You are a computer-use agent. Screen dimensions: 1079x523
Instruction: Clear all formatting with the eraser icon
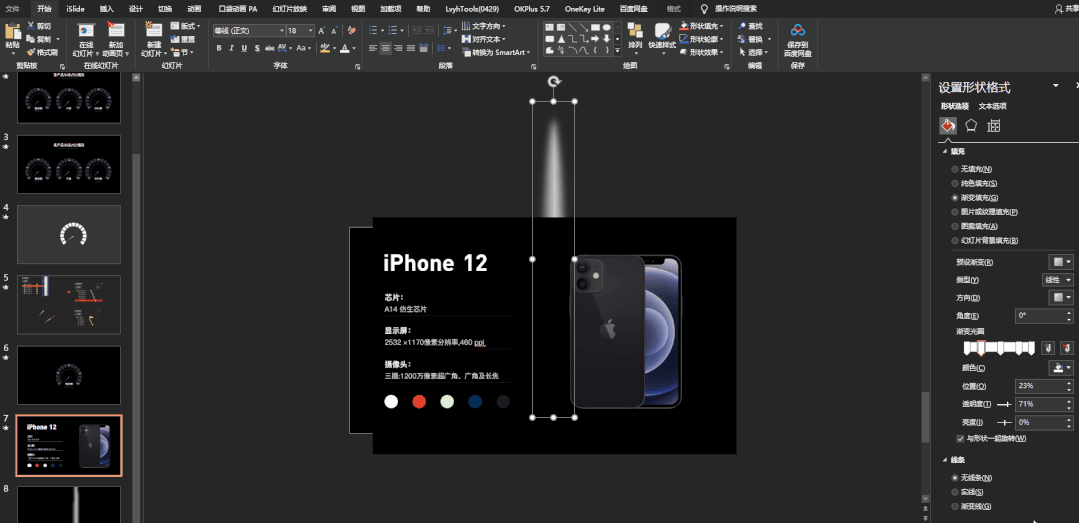(x=352, y=31)
